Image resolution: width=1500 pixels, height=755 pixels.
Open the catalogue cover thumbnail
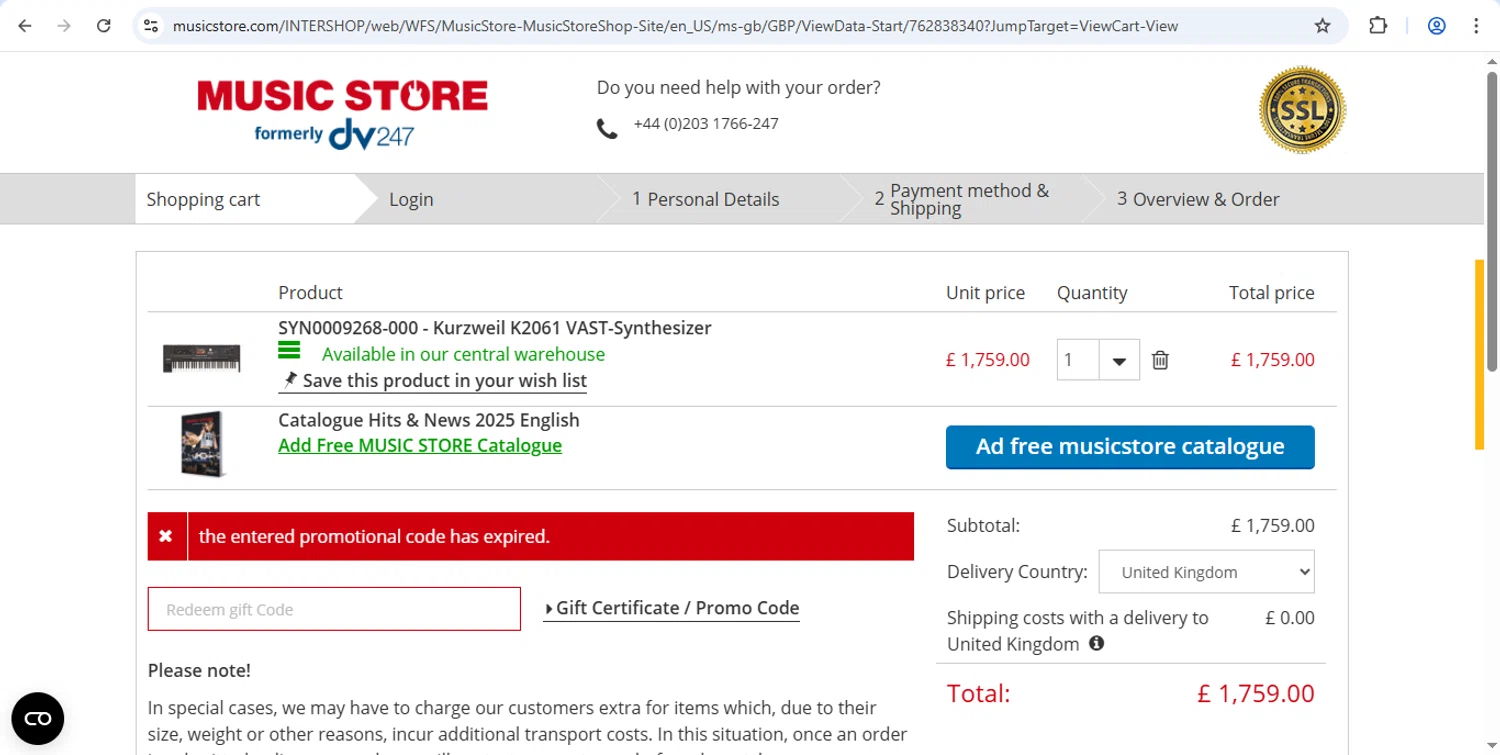(x=202, y=444)
